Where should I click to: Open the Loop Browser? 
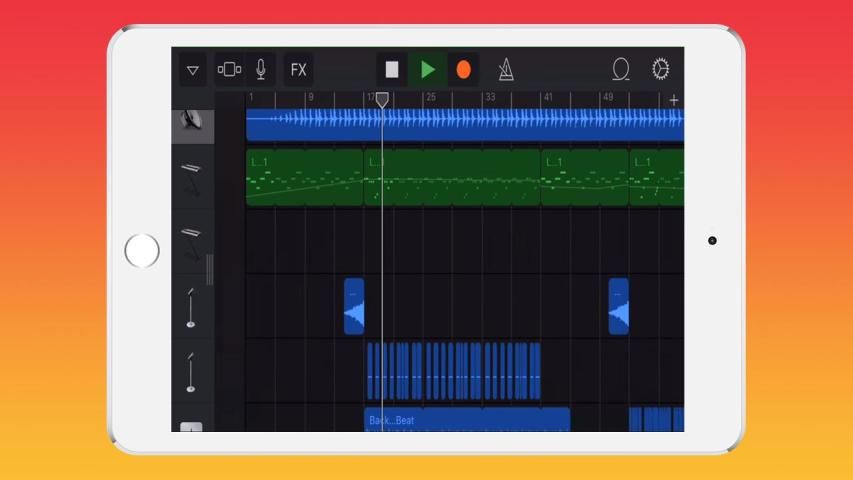pyautogui.click(x=621, y=70)
